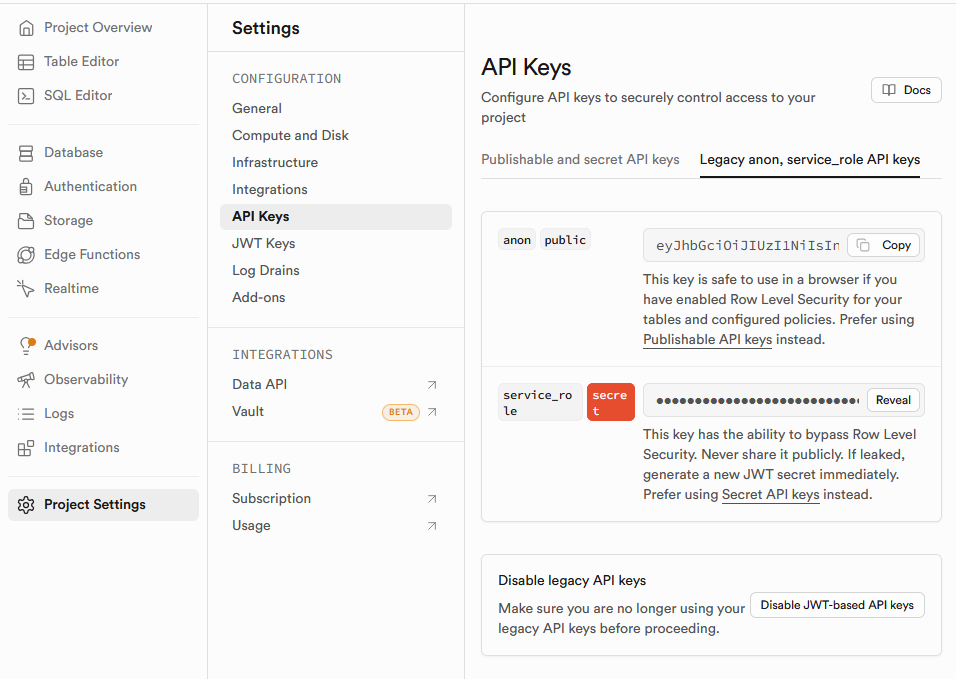Click the external arrow beside Subscription
The width and height of the screenshot is (956, 679).
pyautogui.click(x=432, y=499)
